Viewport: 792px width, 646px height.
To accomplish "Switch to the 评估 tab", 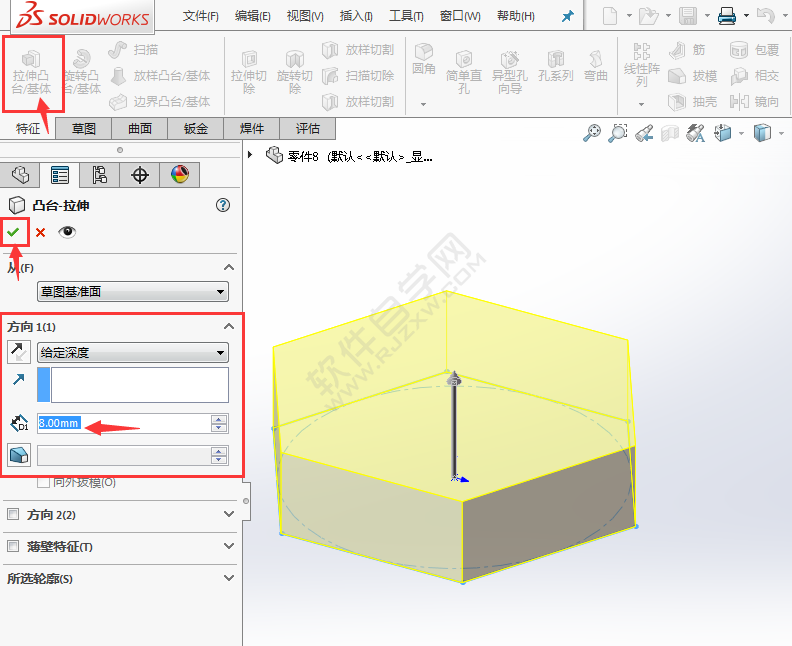I will pyautogui.click(x=308, y=129).
